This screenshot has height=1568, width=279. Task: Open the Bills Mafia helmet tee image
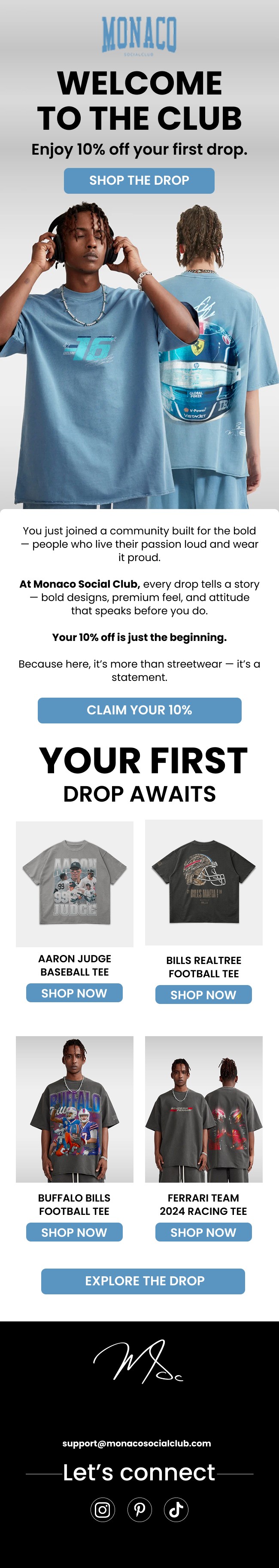tap(203, 882)
